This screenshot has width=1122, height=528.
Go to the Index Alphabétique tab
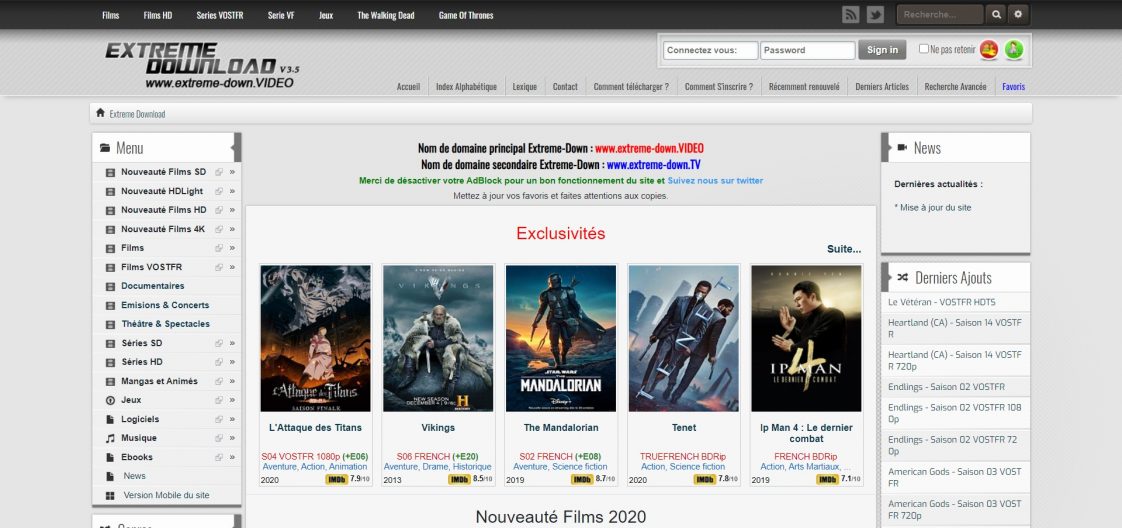pyautogui.click(x=467, y=87)
